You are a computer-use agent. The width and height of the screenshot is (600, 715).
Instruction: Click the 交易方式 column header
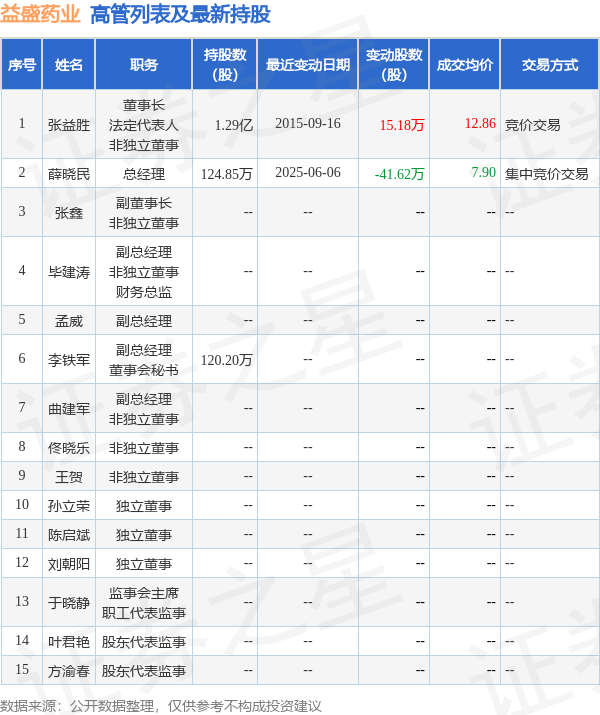click(550, 65)
